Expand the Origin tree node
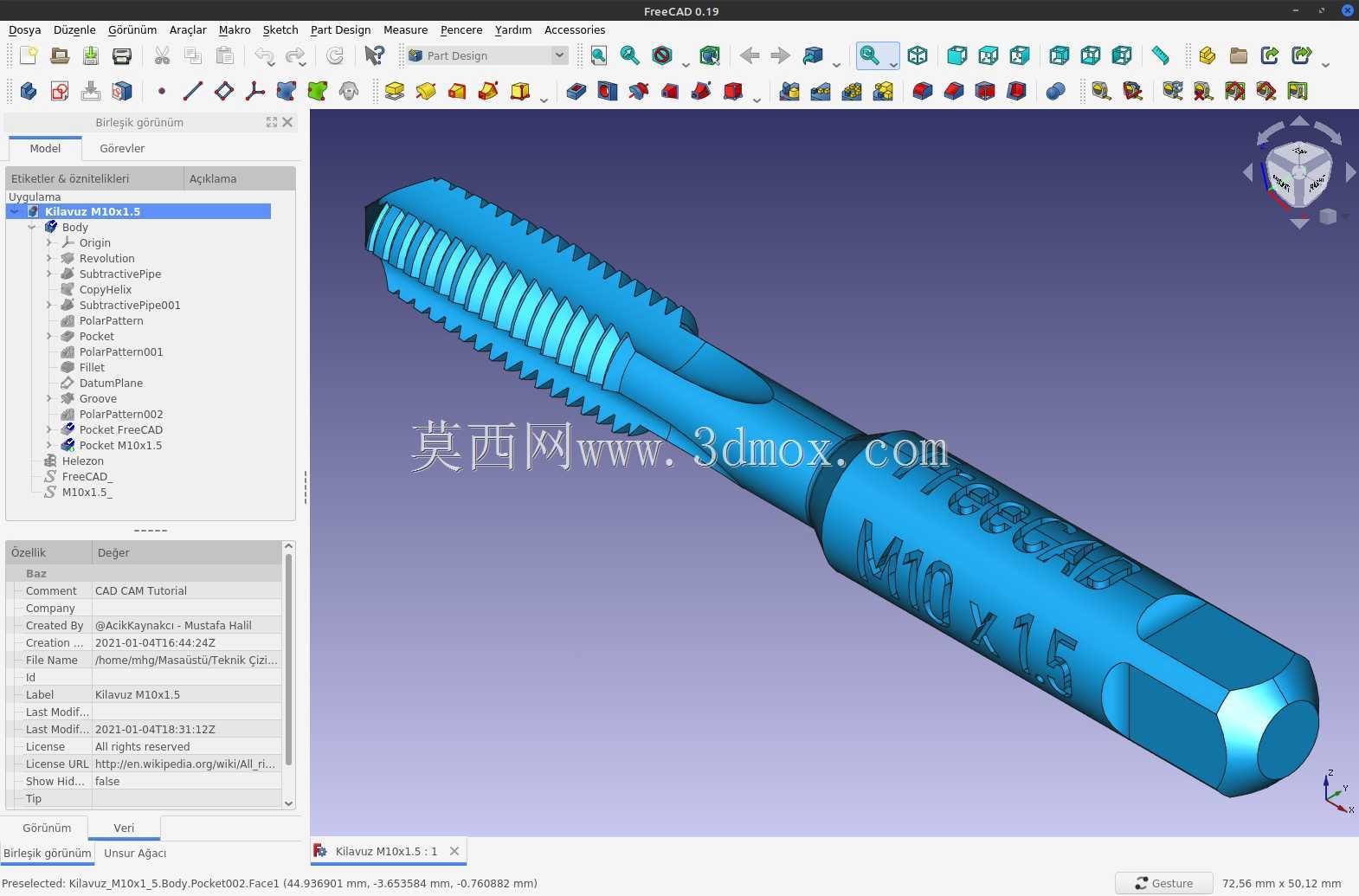Viewport: 1359px width, 896px height. (49, 242)
